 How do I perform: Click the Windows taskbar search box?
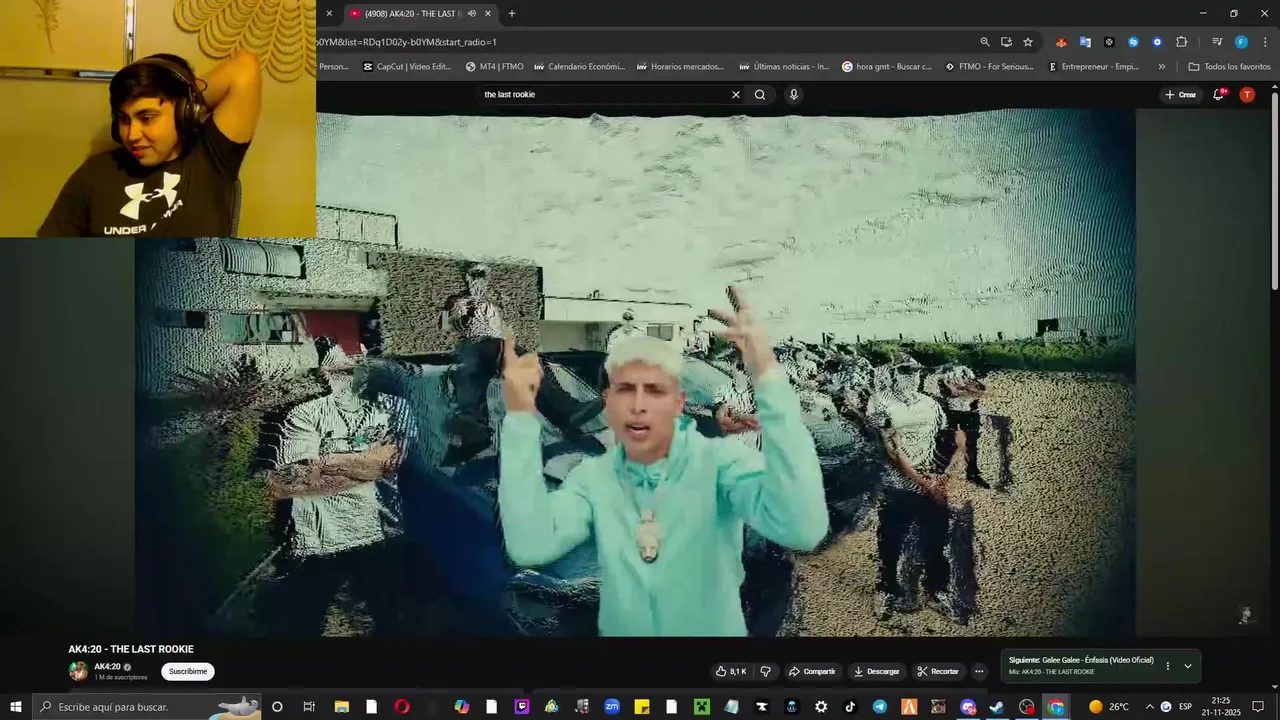tap(146, 707)
